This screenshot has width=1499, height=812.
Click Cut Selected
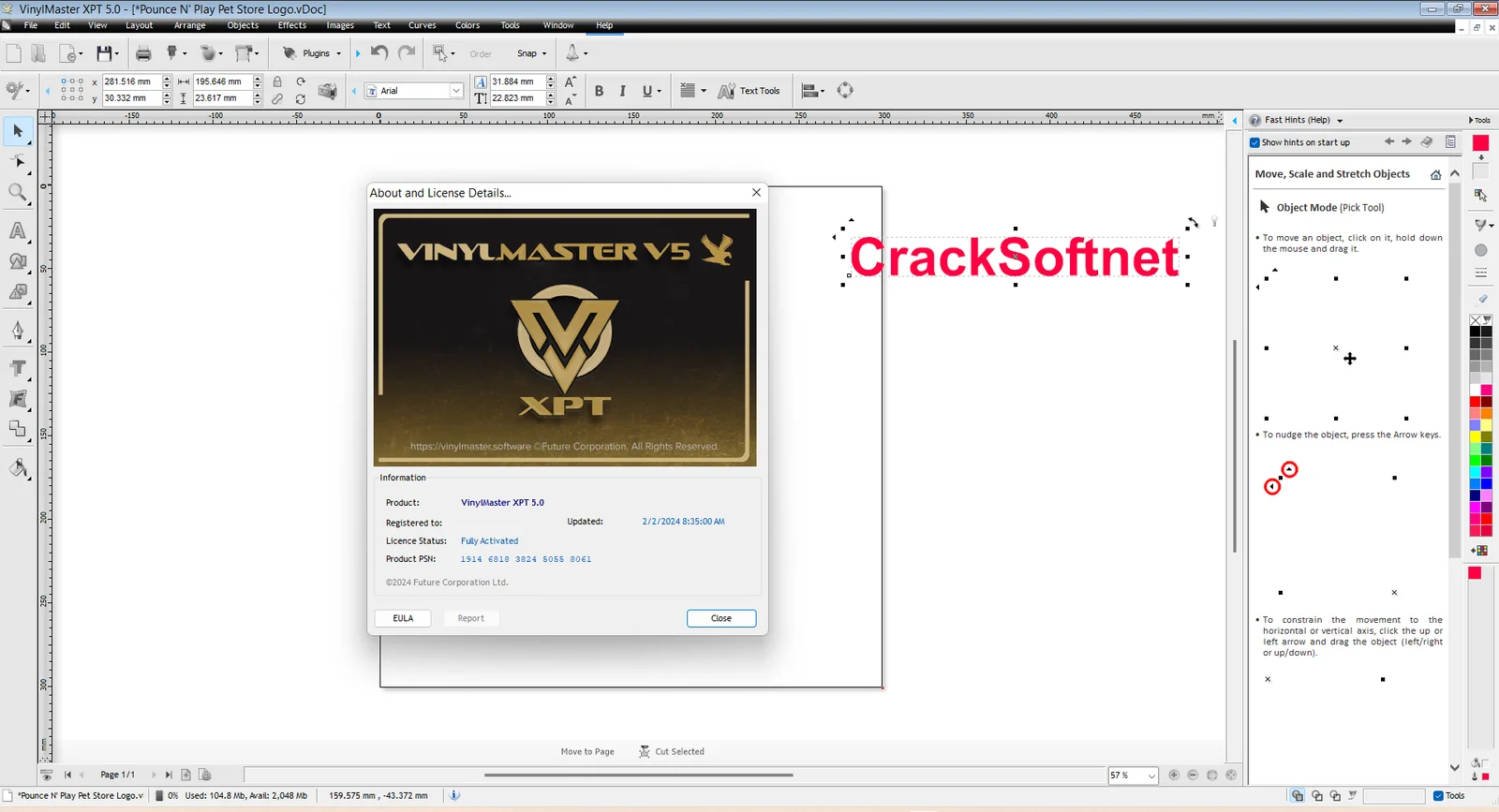coord(672,751)
